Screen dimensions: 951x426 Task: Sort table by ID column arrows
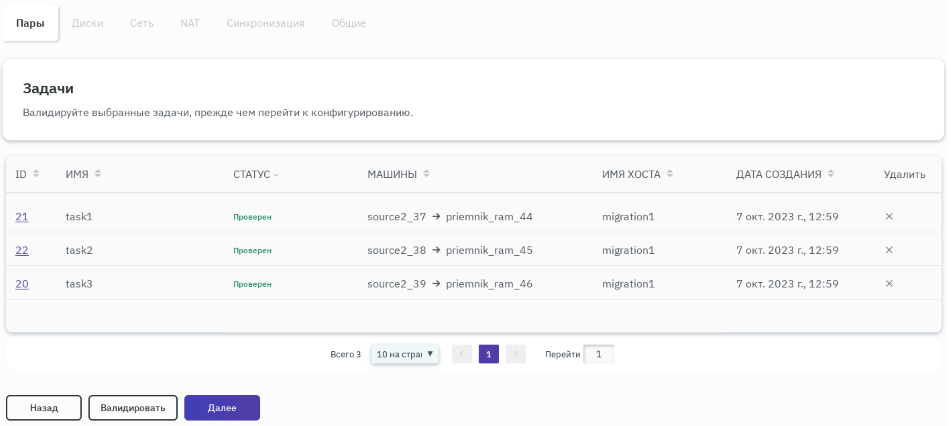tap(36, 174)
